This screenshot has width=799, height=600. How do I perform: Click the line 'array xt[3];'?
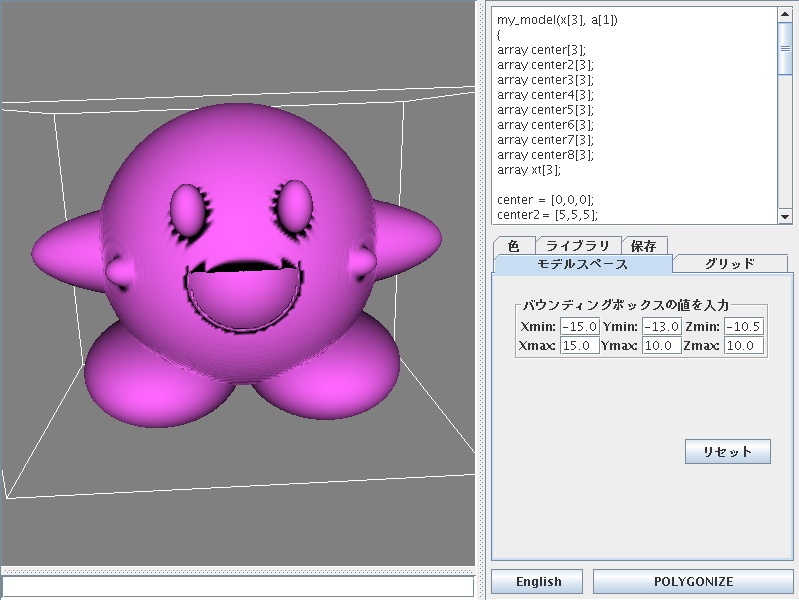pos(528,170)
